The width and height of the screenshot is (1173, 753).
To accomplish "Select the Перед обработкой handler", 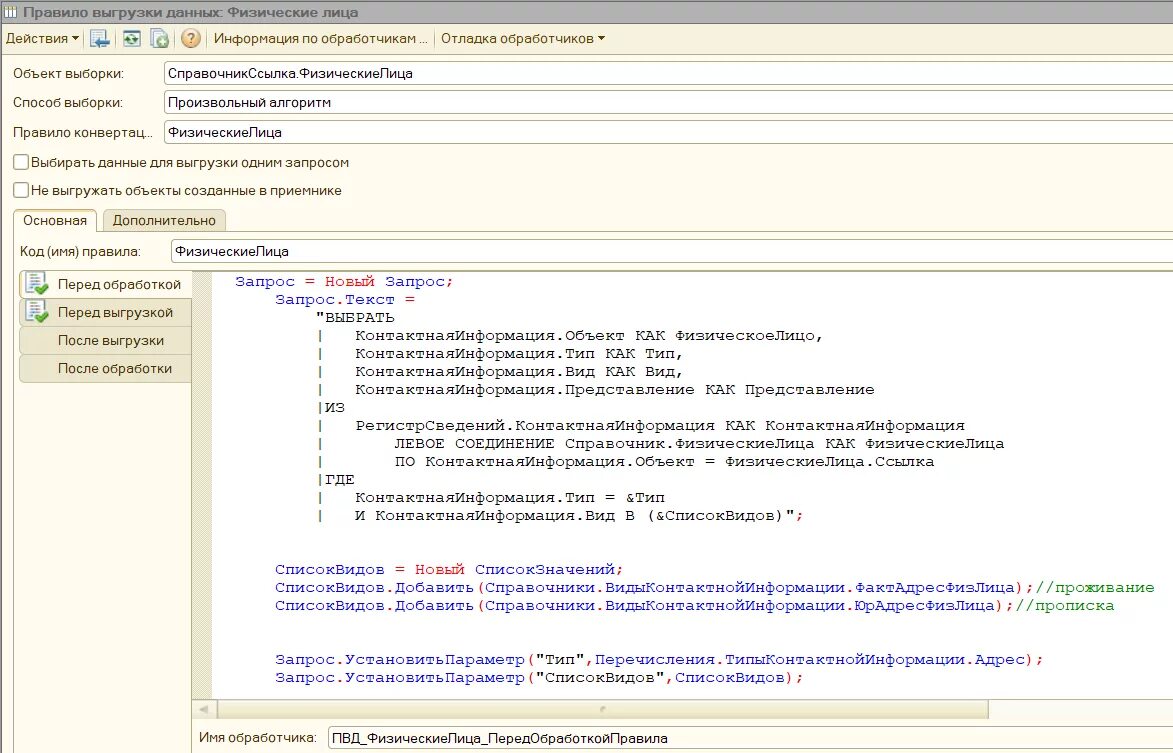I will click(105, 284).
